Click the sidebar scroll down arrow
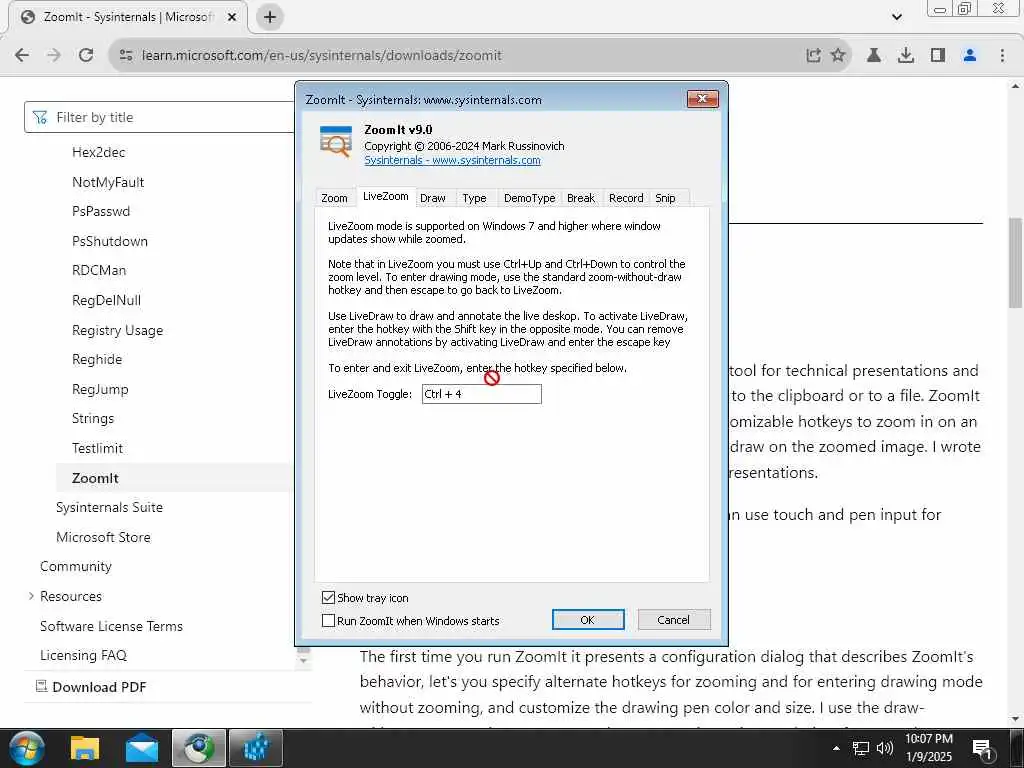 pos(303,660)
